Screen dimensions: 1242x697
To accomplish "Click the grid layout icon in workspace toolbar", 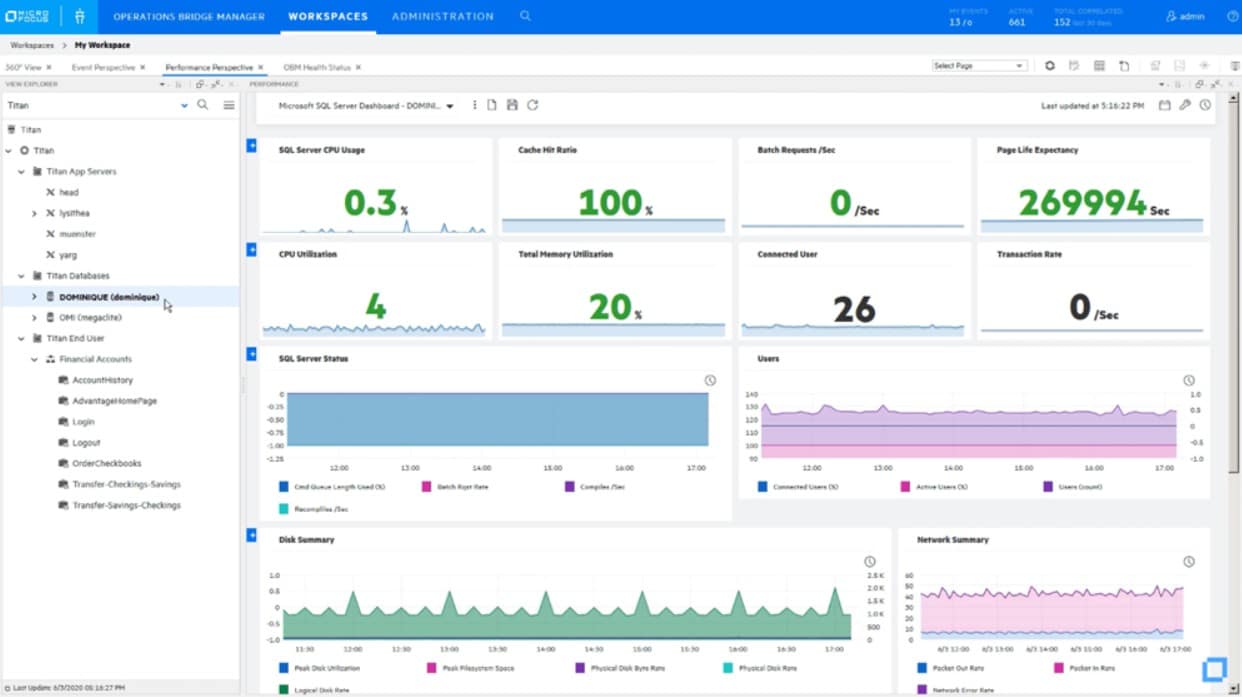I will click(x=1099, y=66).
